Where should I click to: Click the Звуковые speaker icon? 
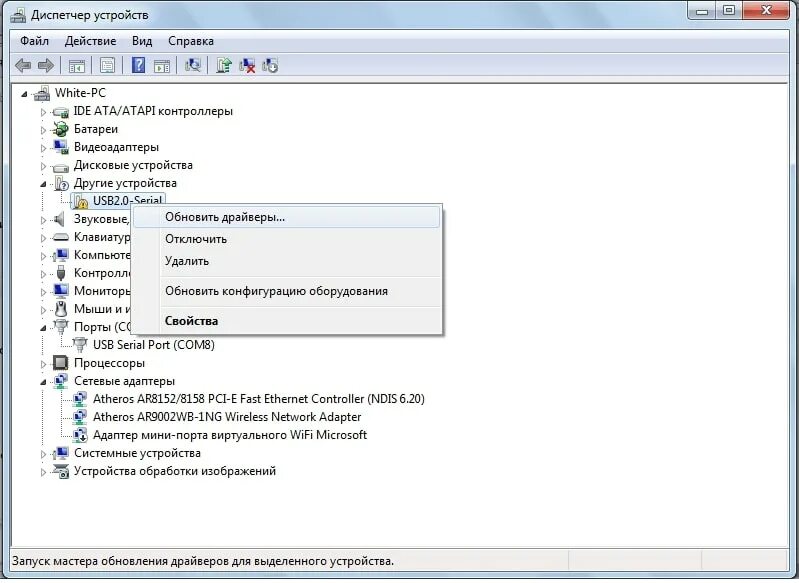point(60,219)
